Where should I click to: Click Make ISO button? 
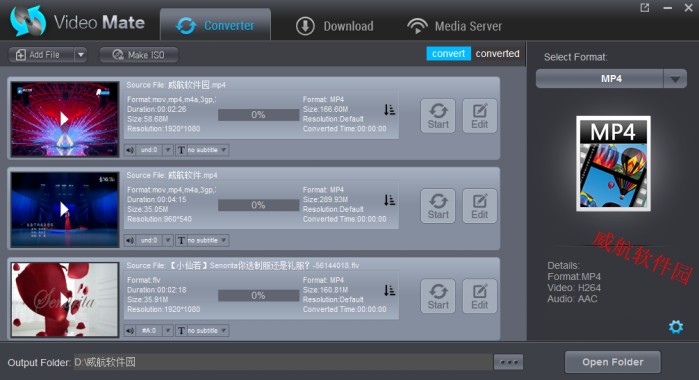139,55
